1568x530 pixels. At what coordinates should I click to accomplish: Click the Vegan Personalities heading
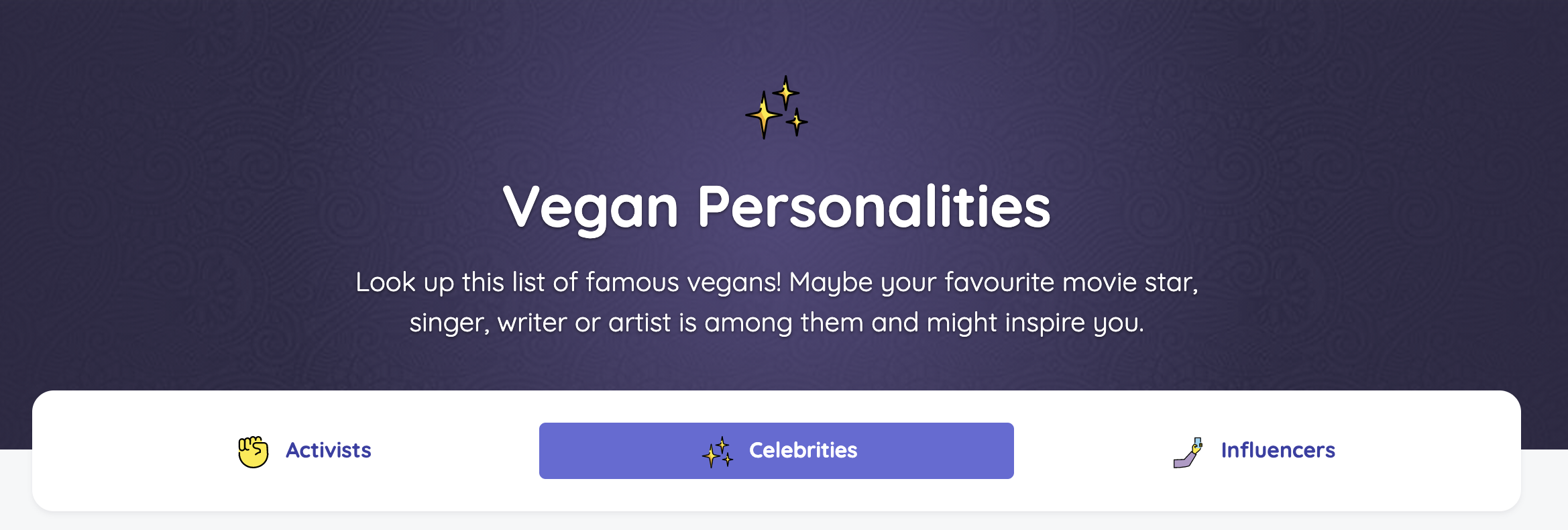pos(777,207)
